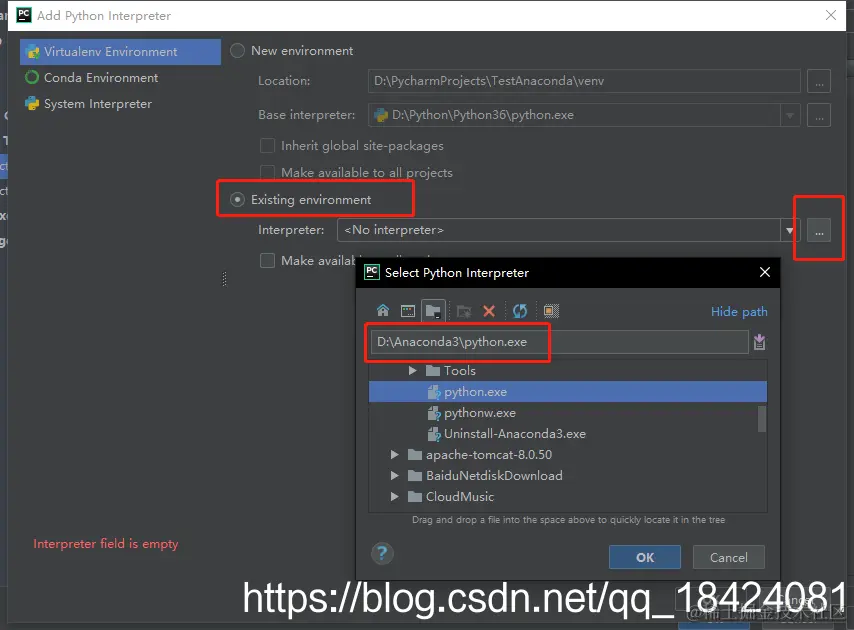
Task: Go to the home directory icon
Action: tap(383, 311)
